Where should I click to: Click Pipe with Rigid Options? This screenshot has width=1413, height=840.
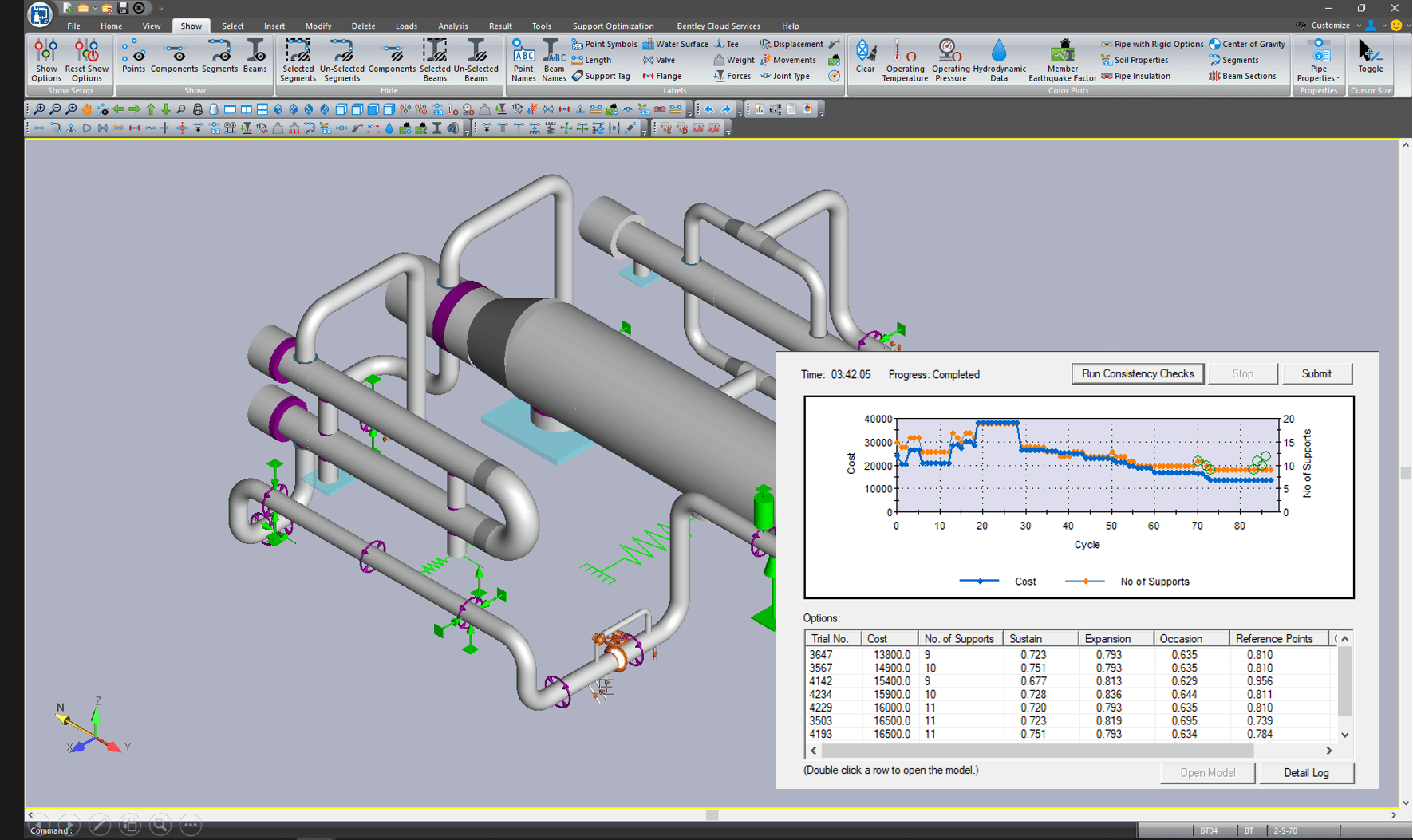pos(1152,44)
